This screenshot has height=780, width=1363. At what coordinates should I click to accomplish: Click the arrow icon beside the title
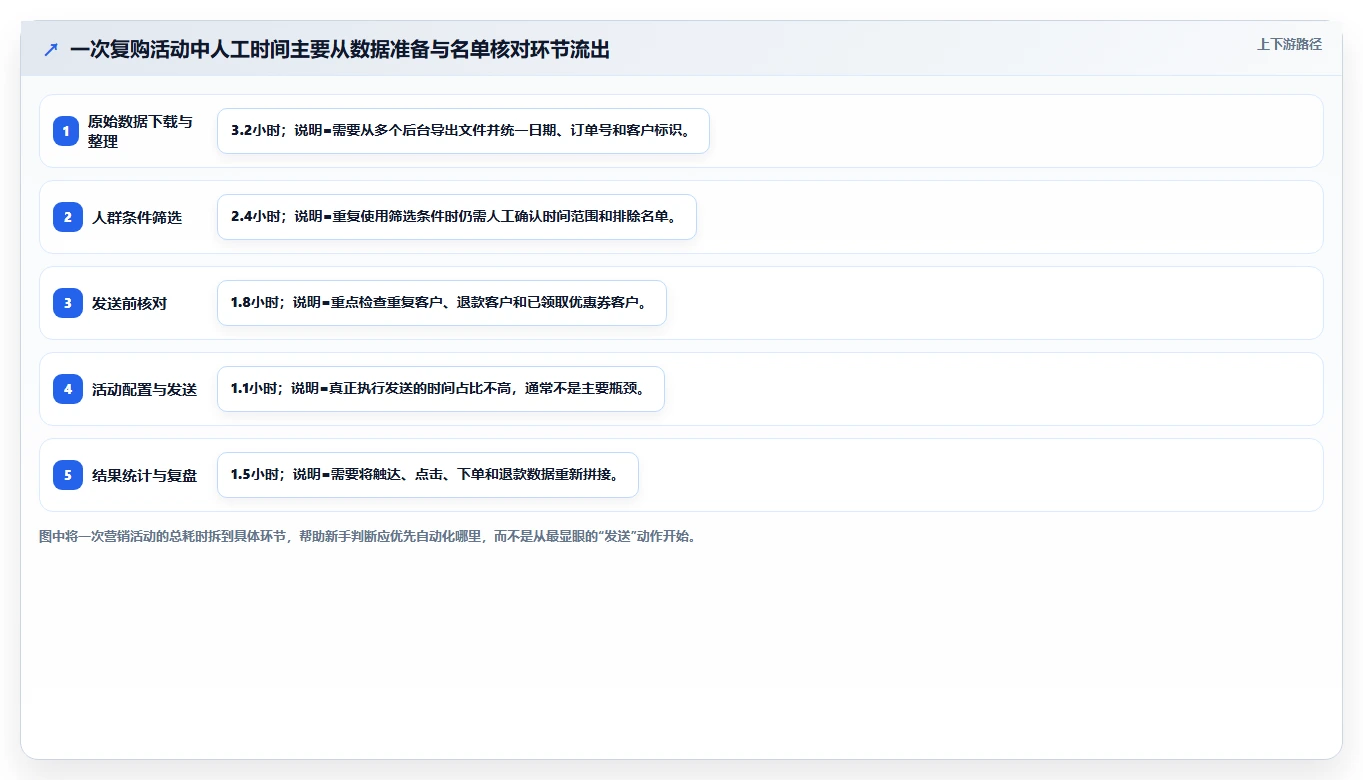tap(51, 50)
